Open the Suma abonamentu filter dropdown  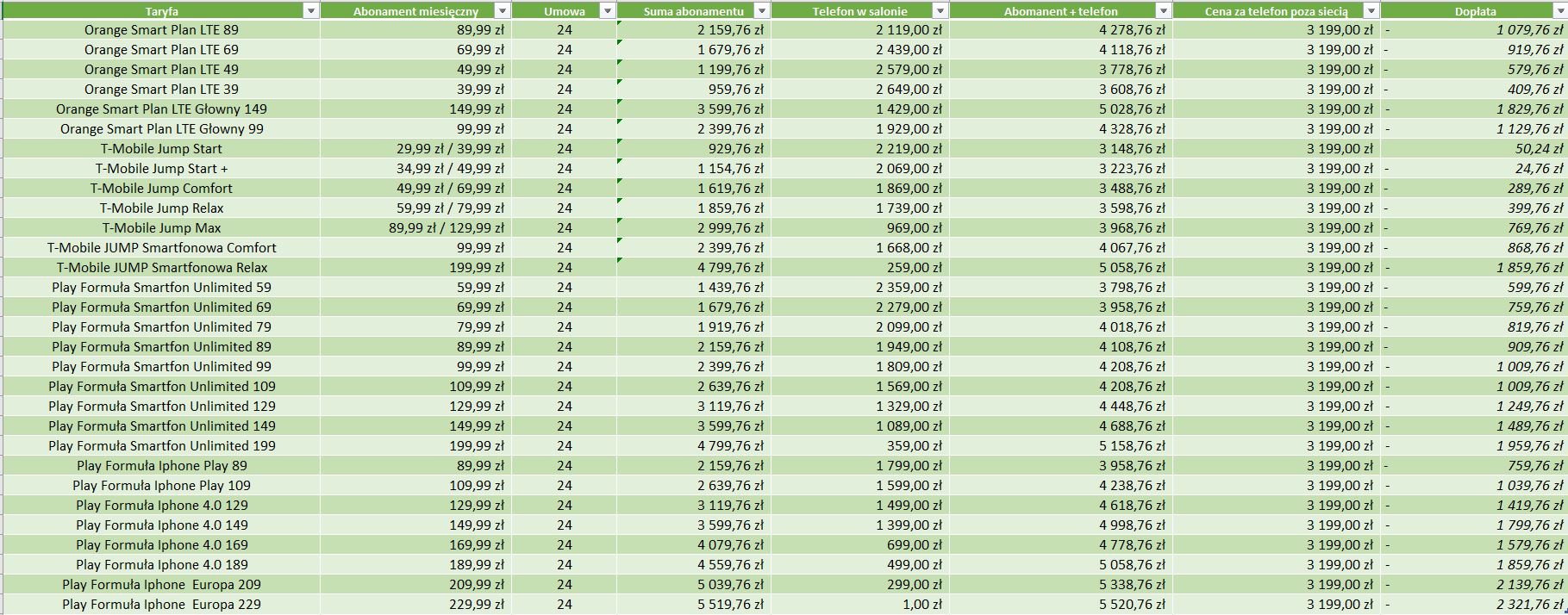point(761,11)
